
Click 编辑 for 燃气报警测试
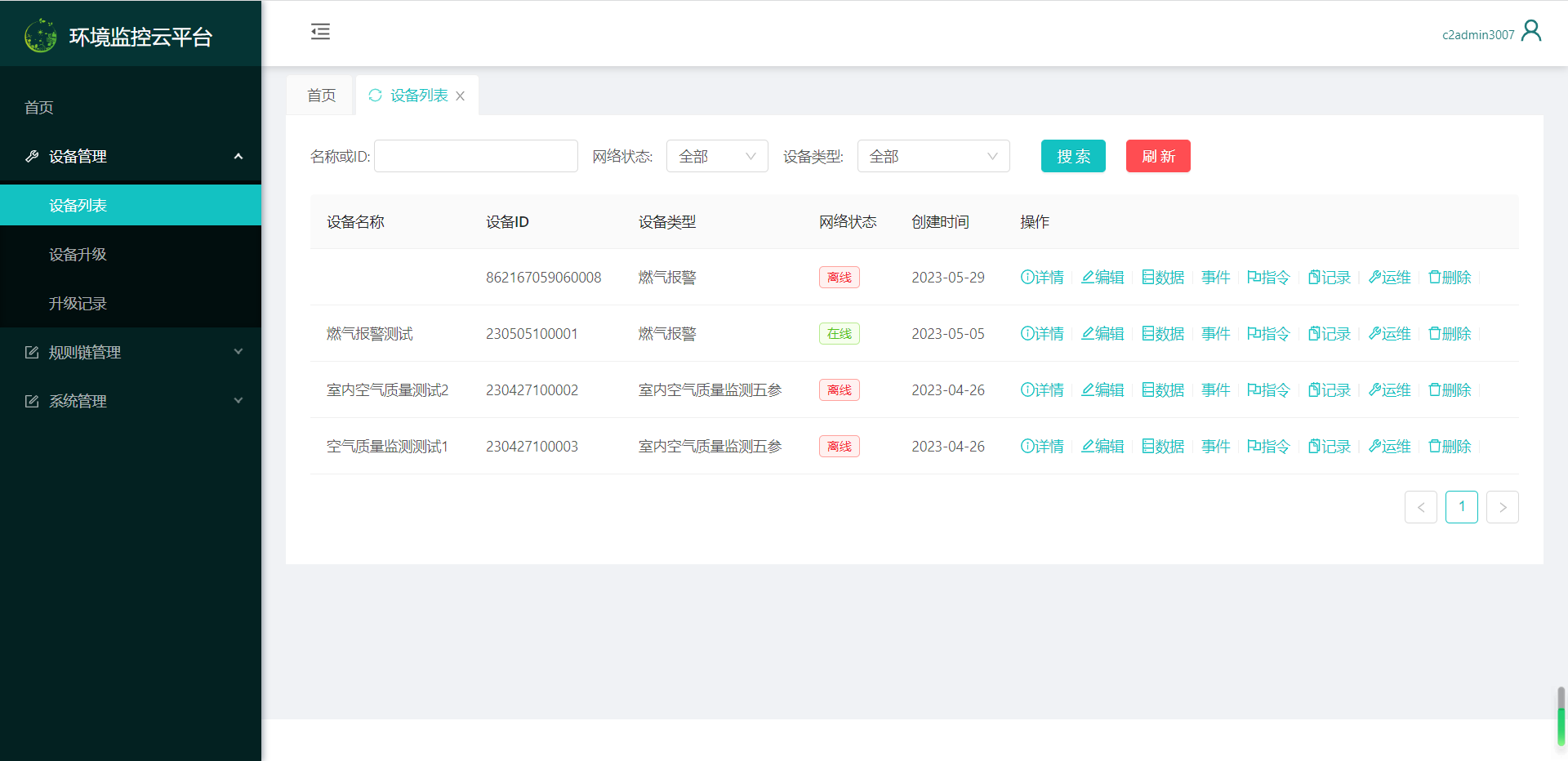[1102, 334]
